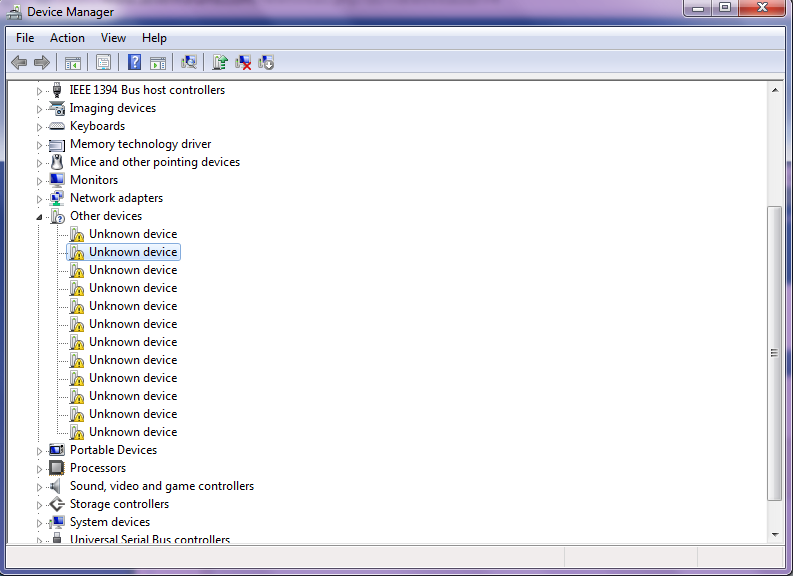Click the Device Manager title bar icon

click(x=14, y=12)
